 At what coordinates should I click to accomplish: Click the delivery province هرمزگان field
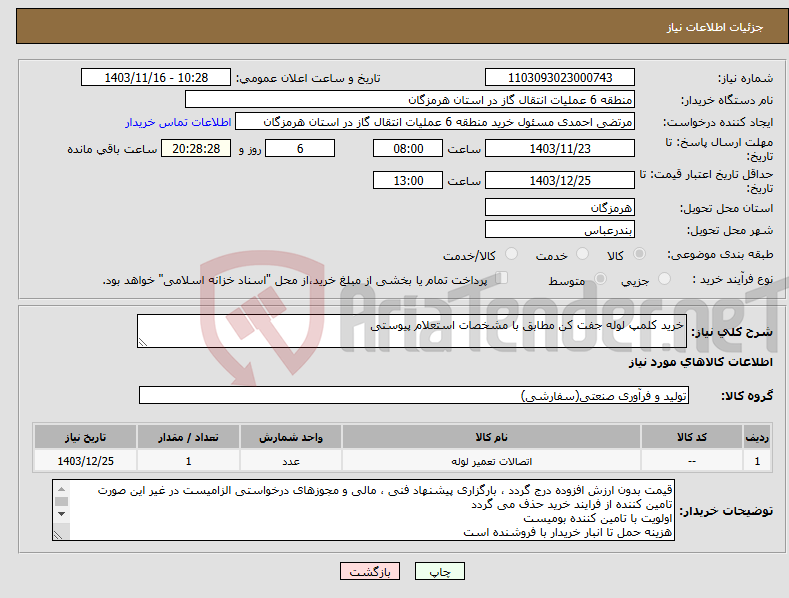click(560, 207)
